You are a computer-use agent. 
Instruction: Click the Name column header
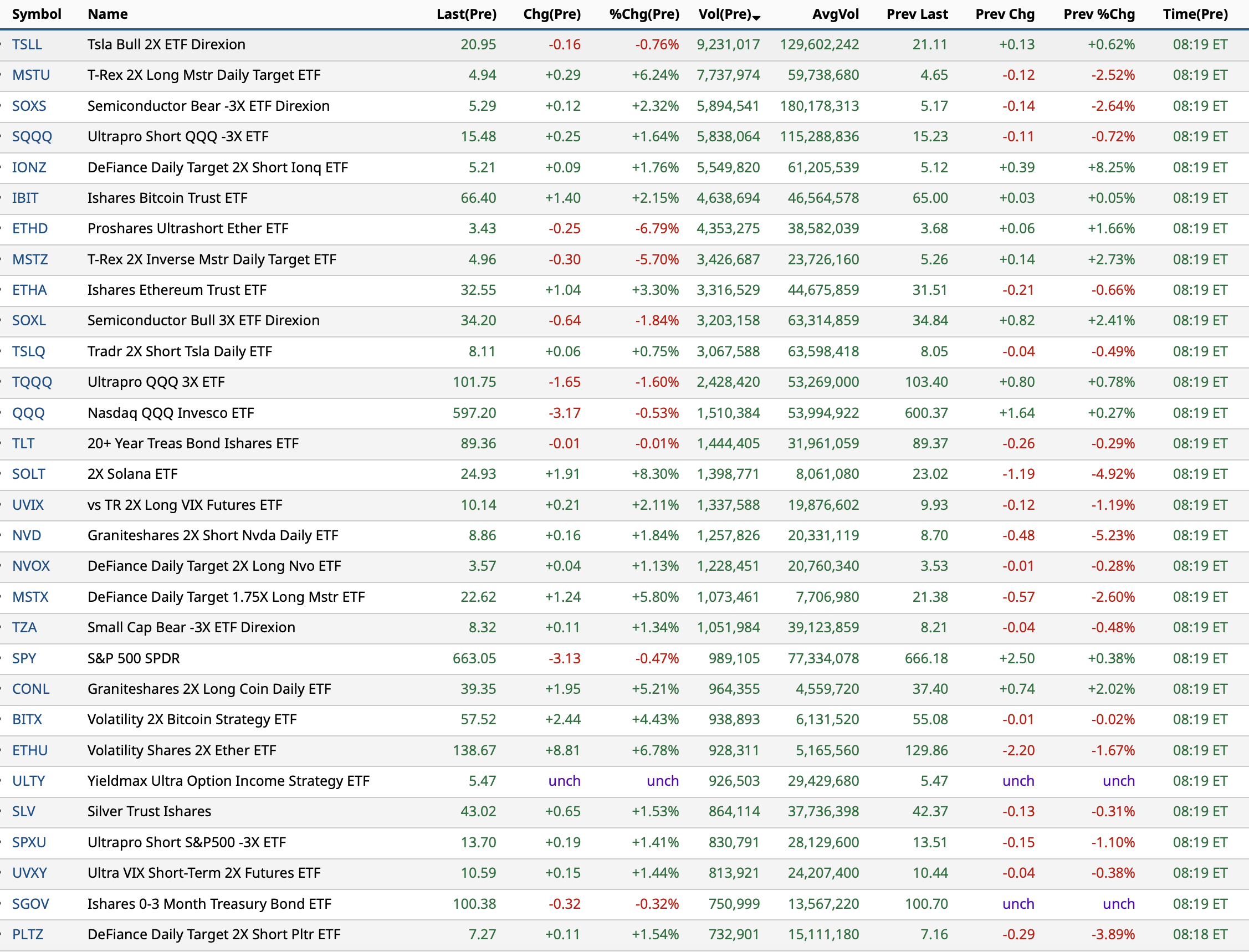(x=107, y=14)
